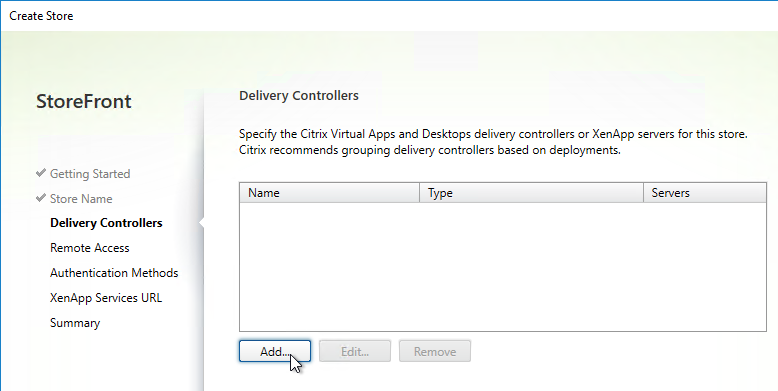Jump to the Remote Access step
The image size is (778, 391).
(90, 248)
